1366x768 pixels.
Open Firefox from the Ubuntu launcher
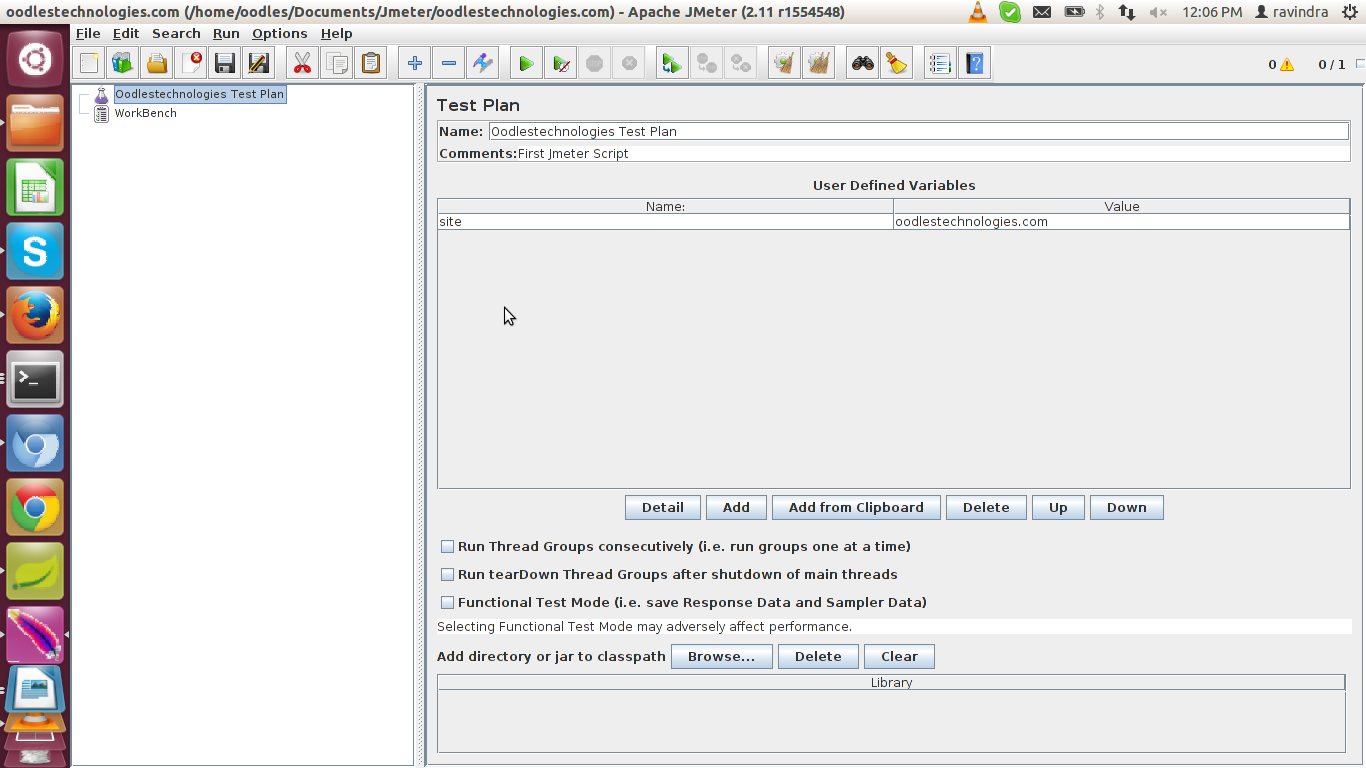click(x=35, y=315)
